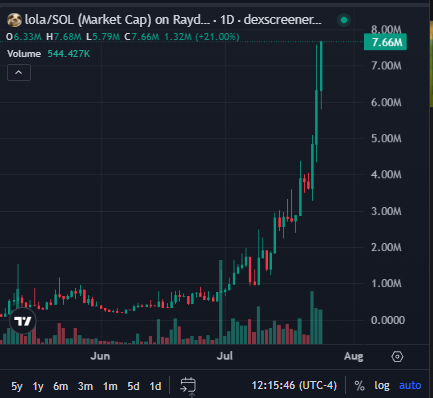Click the Low value L5.79M

pos(103,37)
